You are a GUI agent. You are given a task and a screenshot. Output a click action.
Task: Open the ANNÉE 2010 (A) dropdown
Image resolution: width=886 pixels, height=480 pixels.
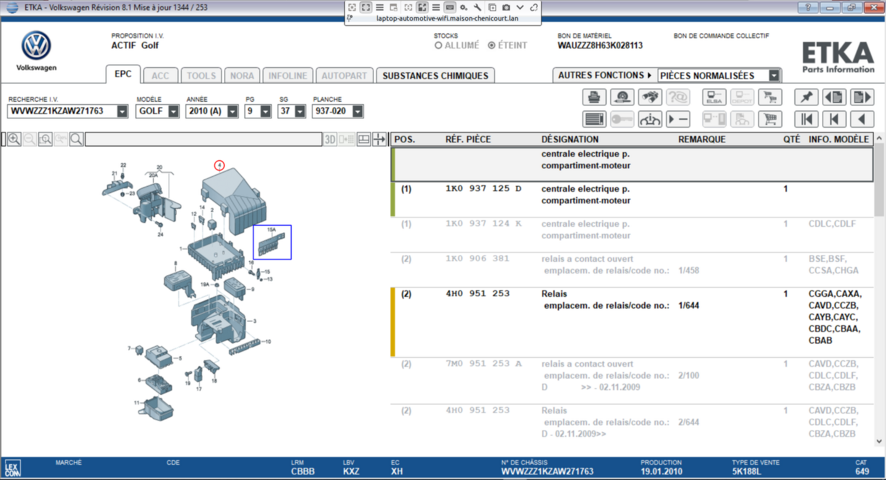[x=232, y=111]
